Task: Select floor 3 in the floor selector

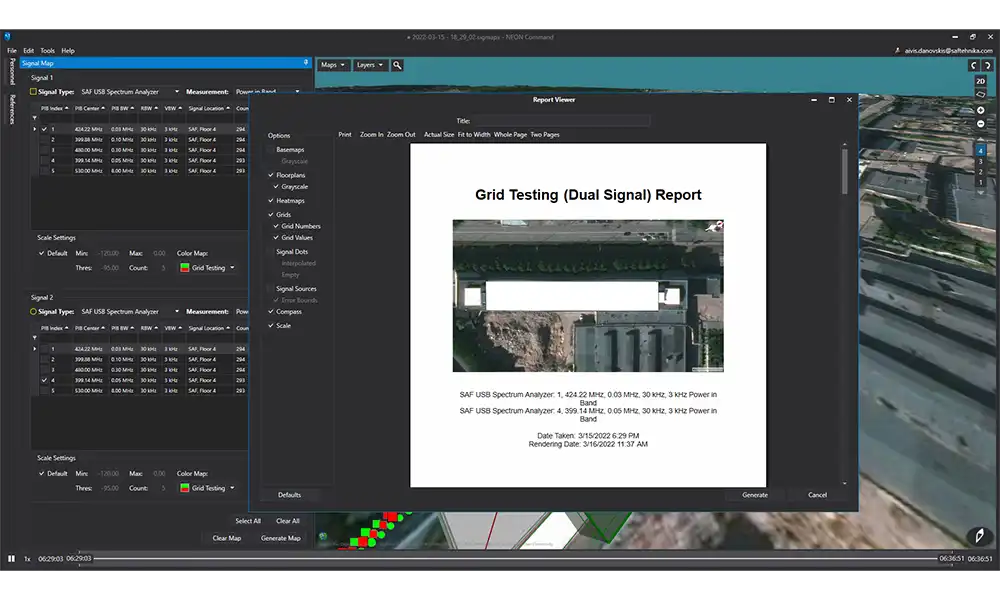Action: pyautogui.click(x=981, y=162)
